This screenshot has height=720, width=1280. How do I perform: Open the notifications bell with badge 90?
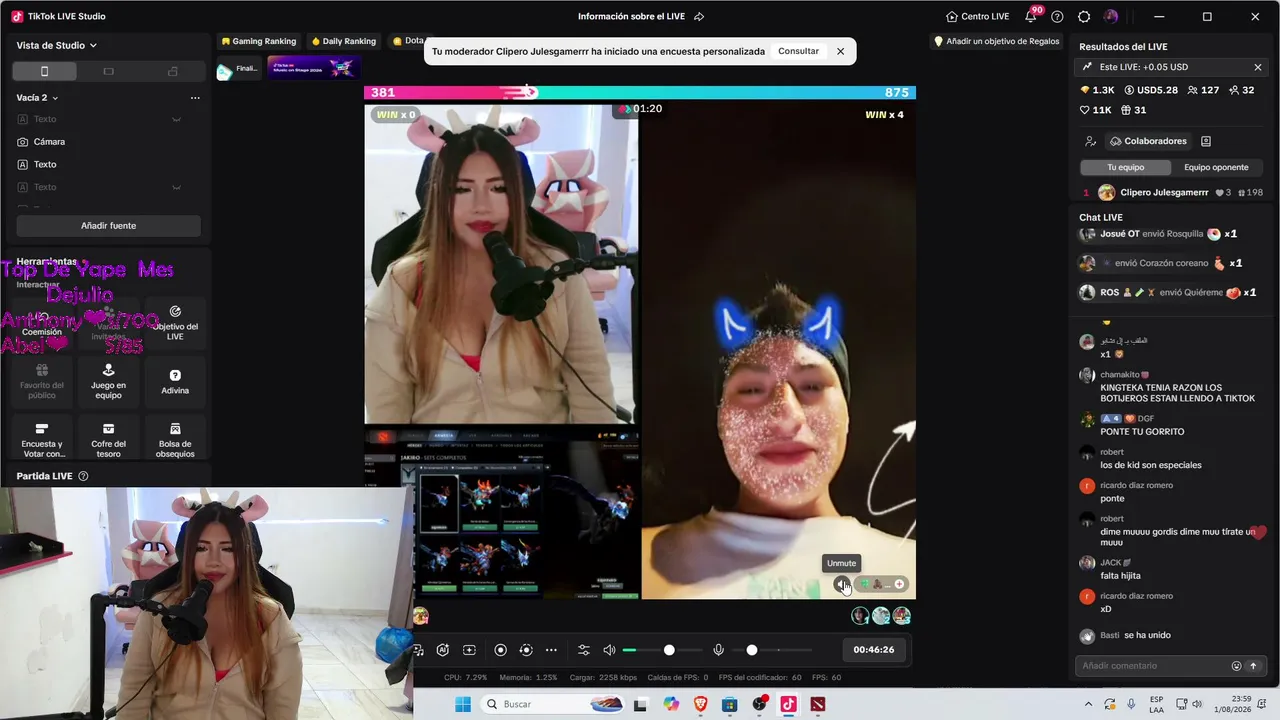click(1031, 17)
